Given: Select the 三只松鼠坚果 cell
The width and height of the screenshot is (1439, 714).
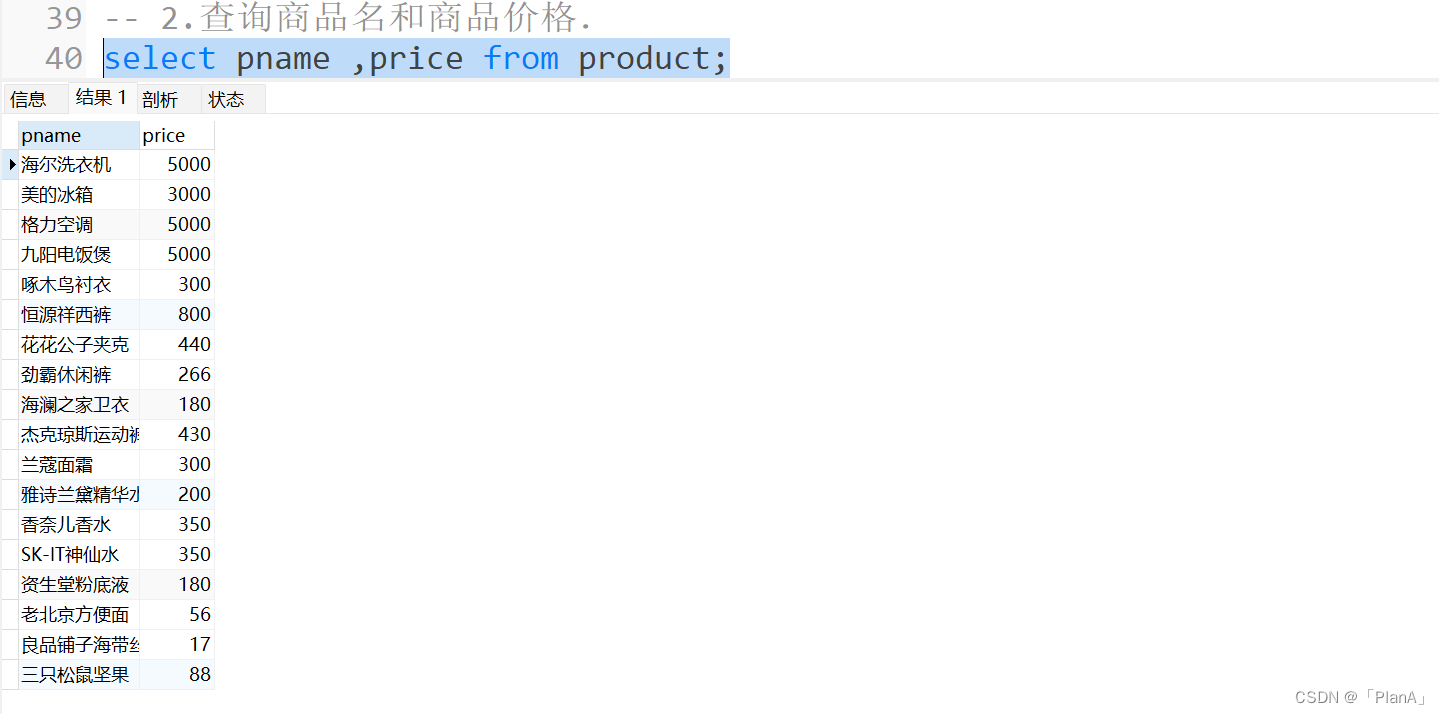Looking at the screenshot, I should pos(79,675).
